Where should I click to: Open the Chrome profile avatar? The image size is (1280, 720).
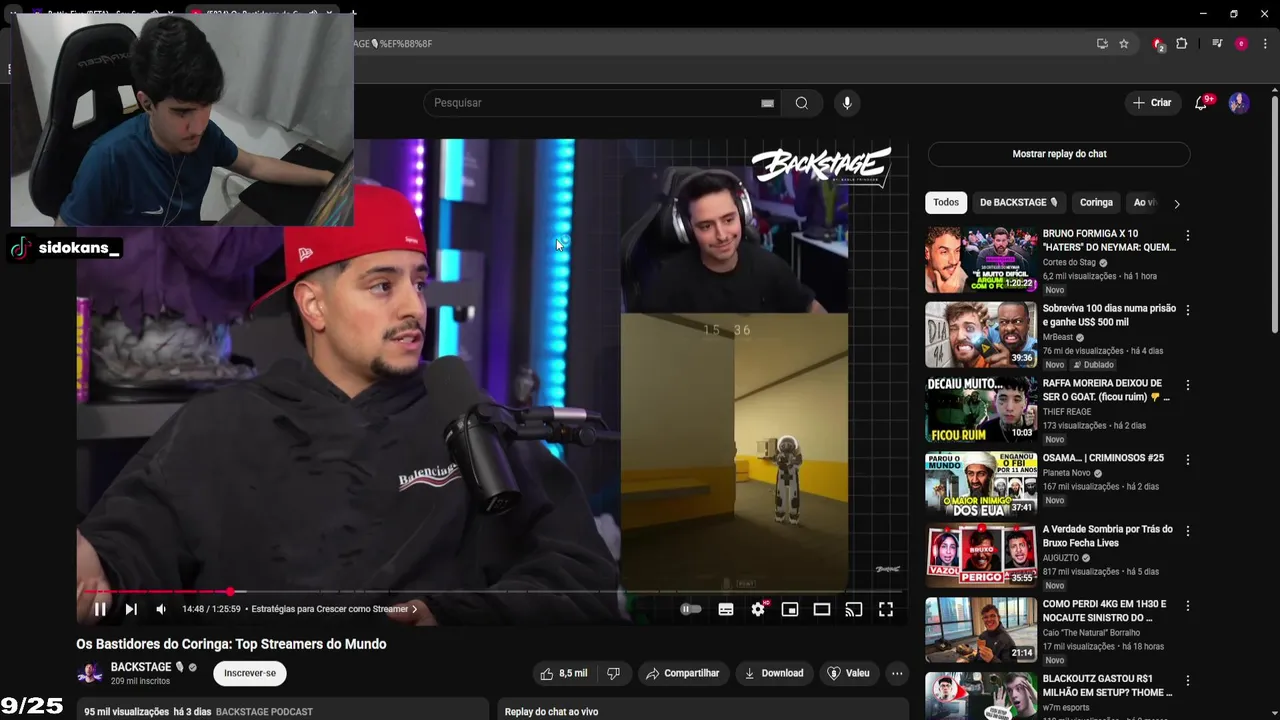coord(1241,44)
